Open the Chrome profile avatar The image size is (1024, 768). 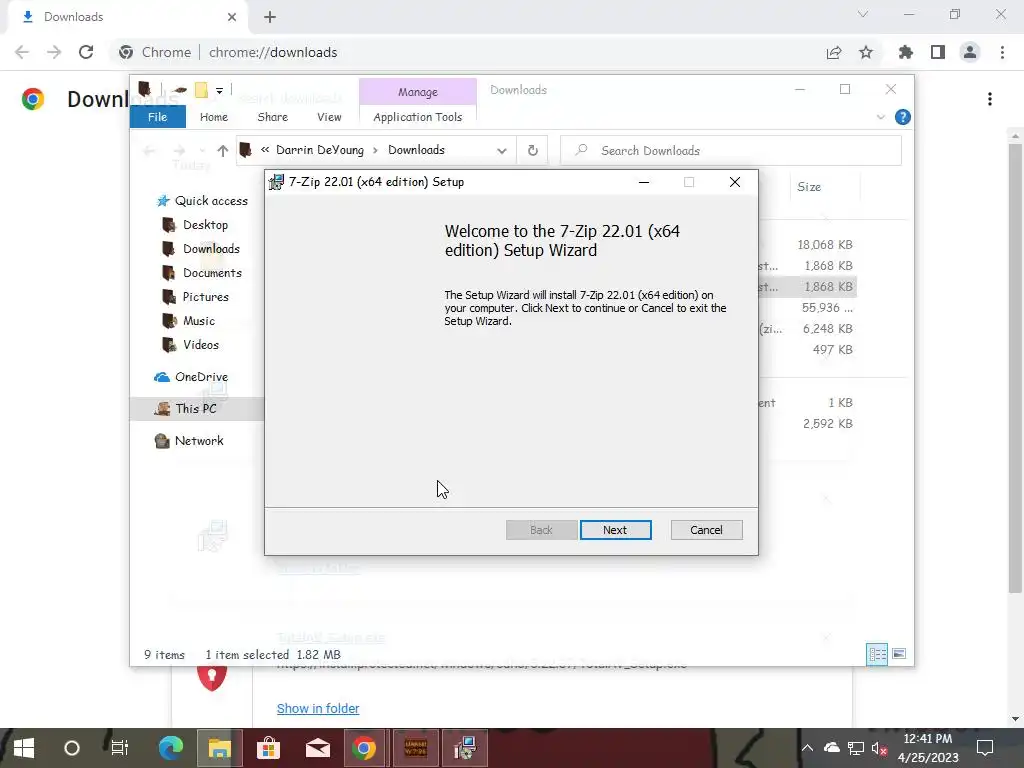[970, 52]
